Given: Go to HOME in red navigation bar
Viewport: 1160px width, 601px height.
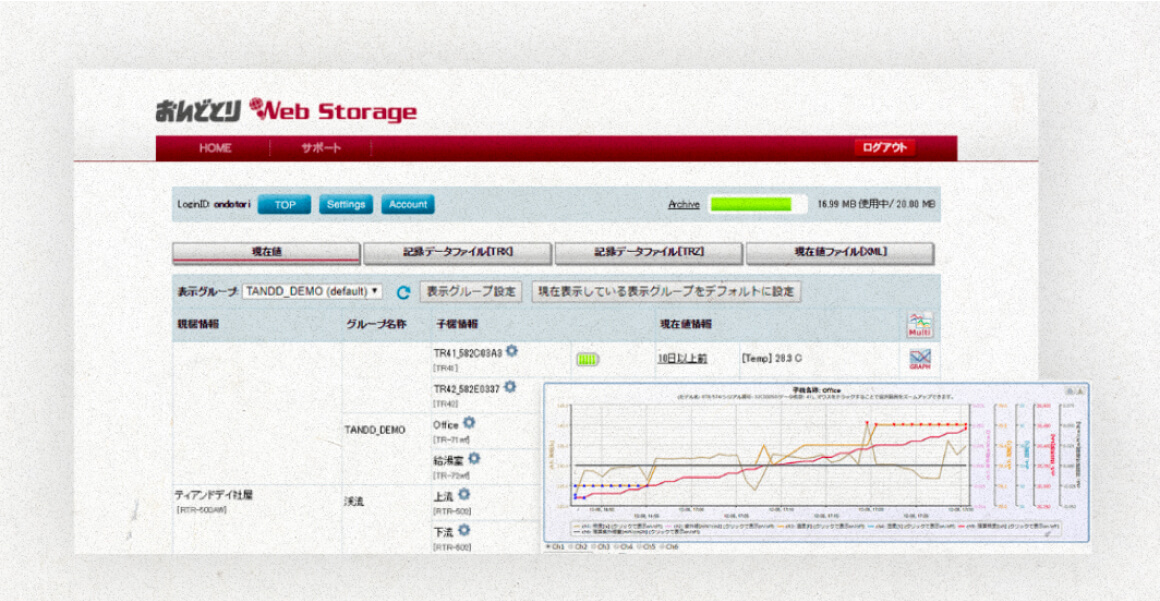Looking at the screenshot, I should pos(215,148).
